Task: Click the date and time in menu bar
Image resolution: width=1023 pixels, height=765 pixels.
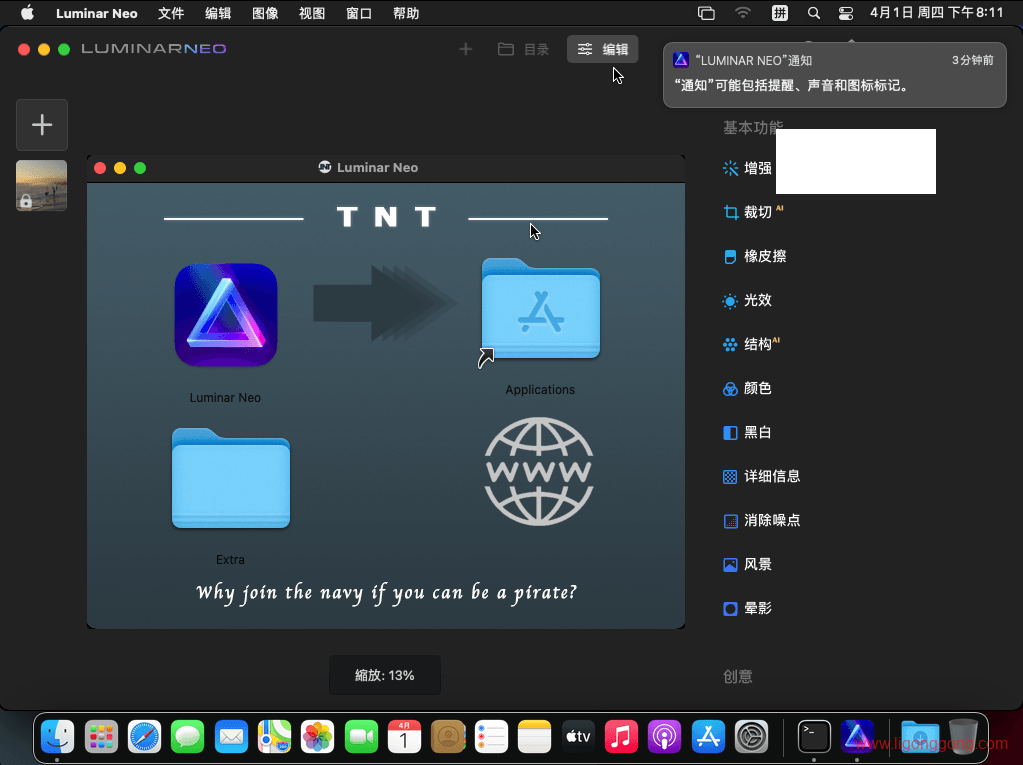Action: tap(936, 13)
